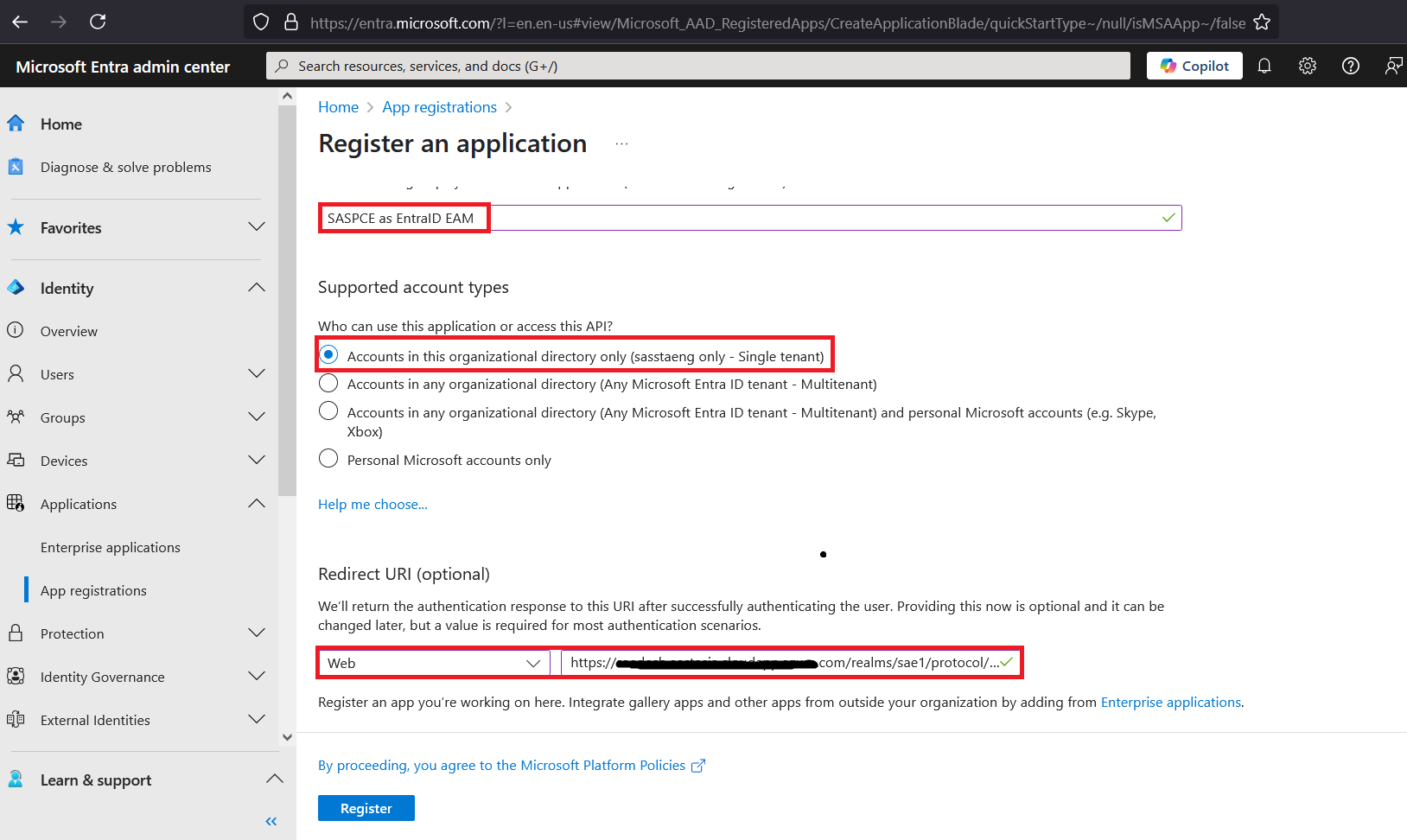Select the multitenant organizational directory option
Screen dimensions: 1407x840
[328, 384]
